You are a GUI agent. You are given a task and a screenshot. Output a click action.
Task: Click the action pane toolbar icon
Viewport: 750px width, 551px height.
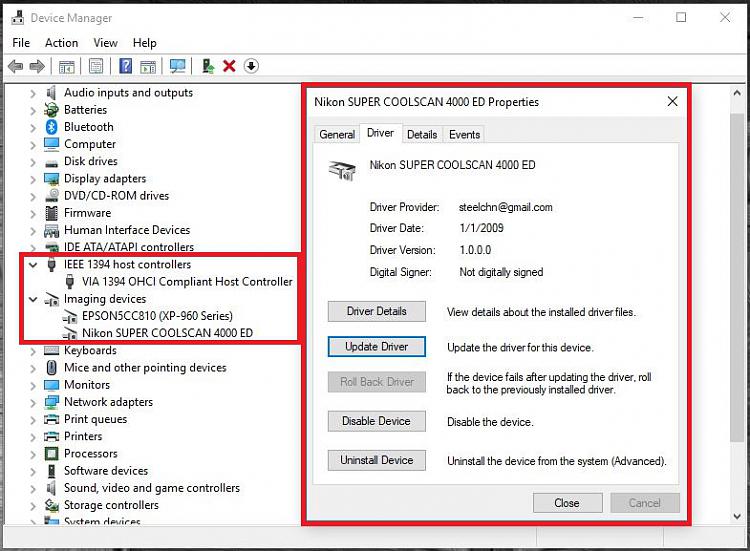(148, 66)
